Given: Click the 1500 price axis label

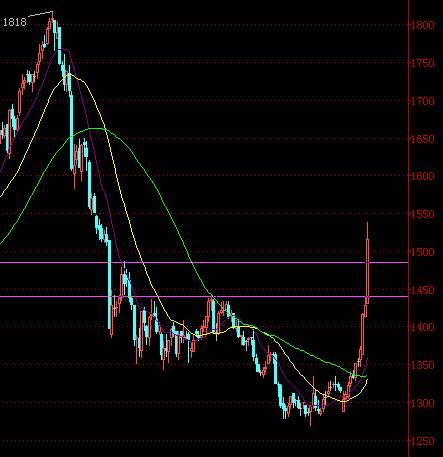Looking at the screenshot, I should click(x=423, y=252).
